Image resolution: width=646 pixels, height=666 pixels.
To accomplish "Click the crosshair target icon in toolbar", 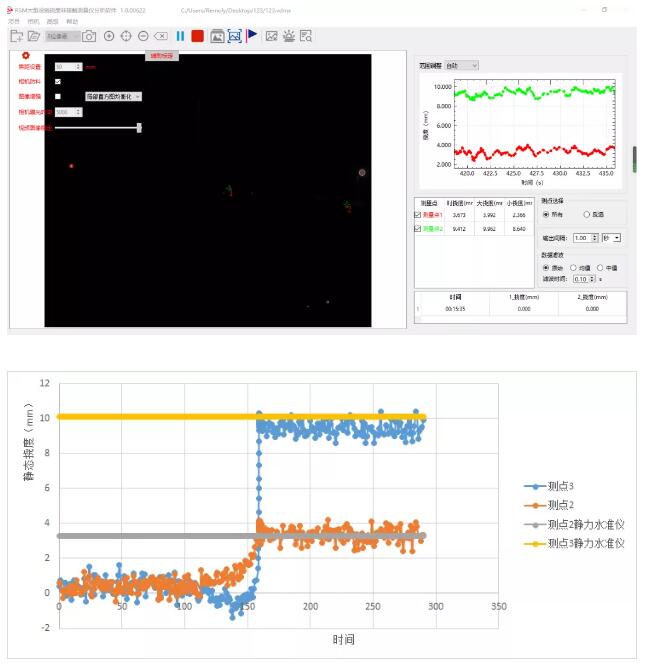I will point(126,36).
